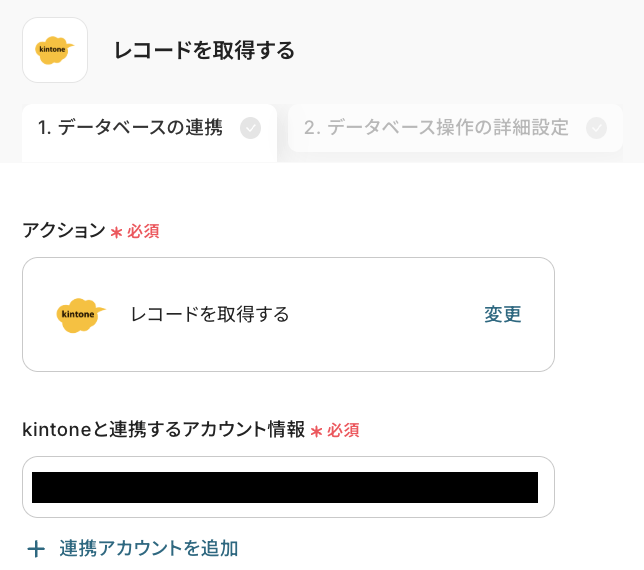This screenshot has width=644, height=570.
Task: Click the blacked-out account name value
Action: [285, 487]
